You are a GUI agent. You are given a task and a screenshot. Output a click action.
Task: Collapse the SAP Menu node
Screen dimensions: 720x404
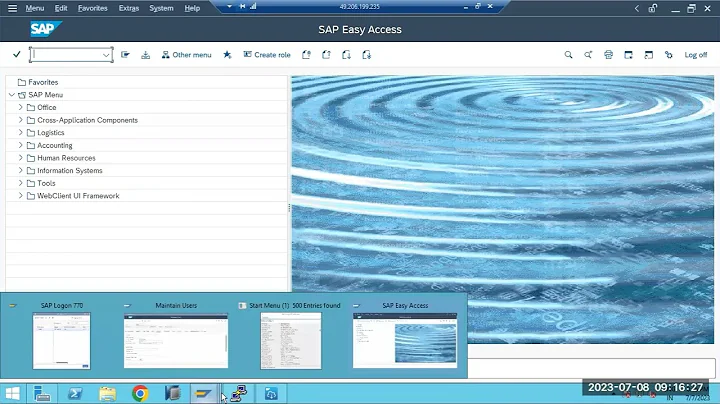pos(11,95)
